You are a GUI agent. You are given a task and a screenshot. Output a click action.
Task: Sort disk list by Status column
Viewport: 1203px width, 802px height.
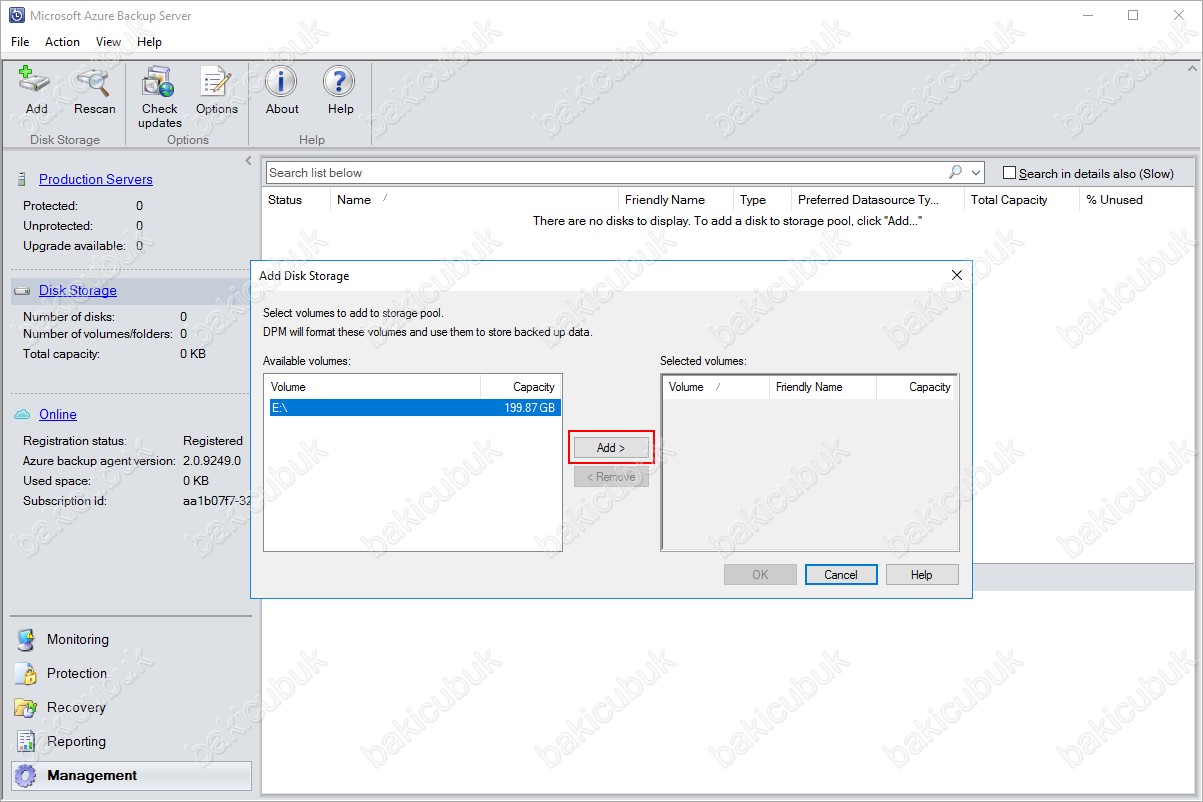pos(296,200)
